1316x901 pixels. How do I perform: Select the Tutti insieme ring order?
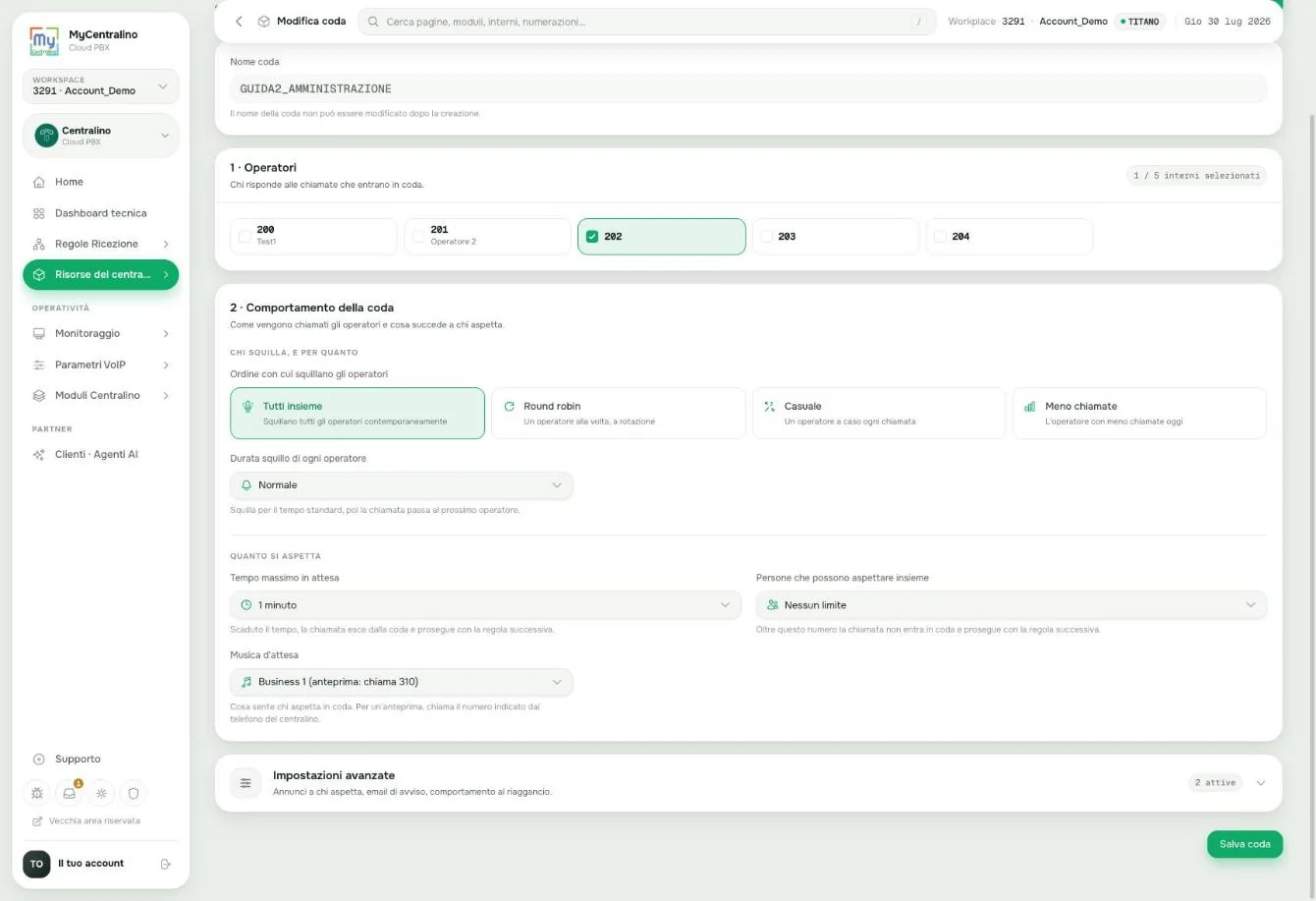(x=357, y=413)
